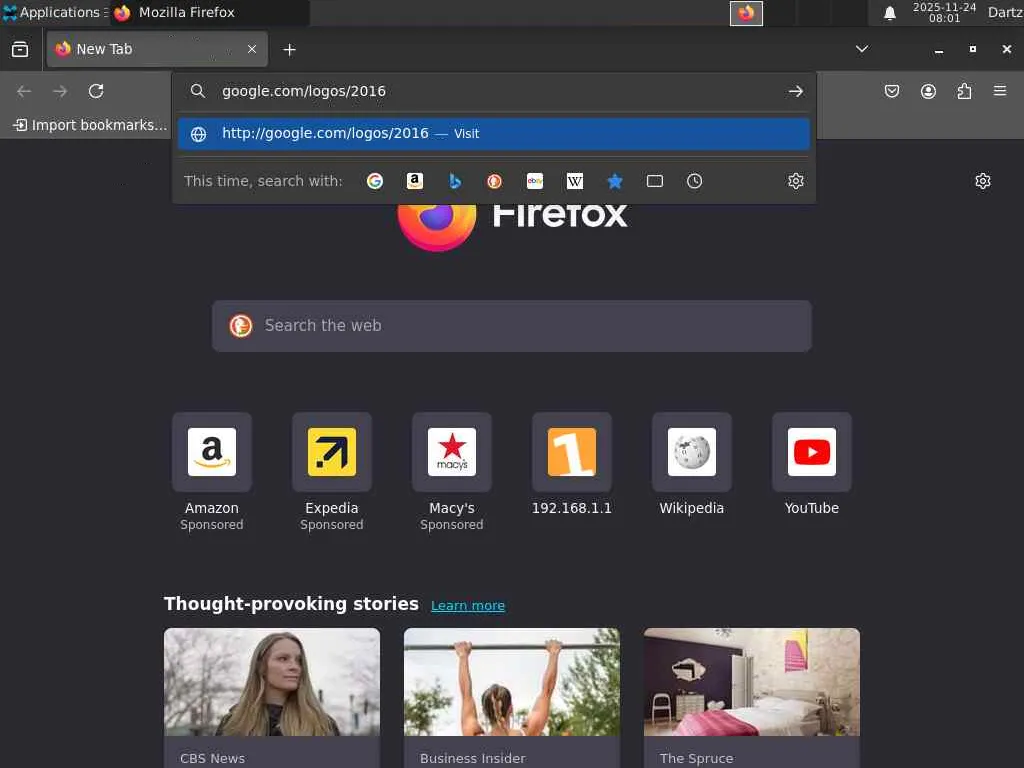This screenshot has width=1024, height=768.
Task: Go forward one page
Action: point(60,91)
